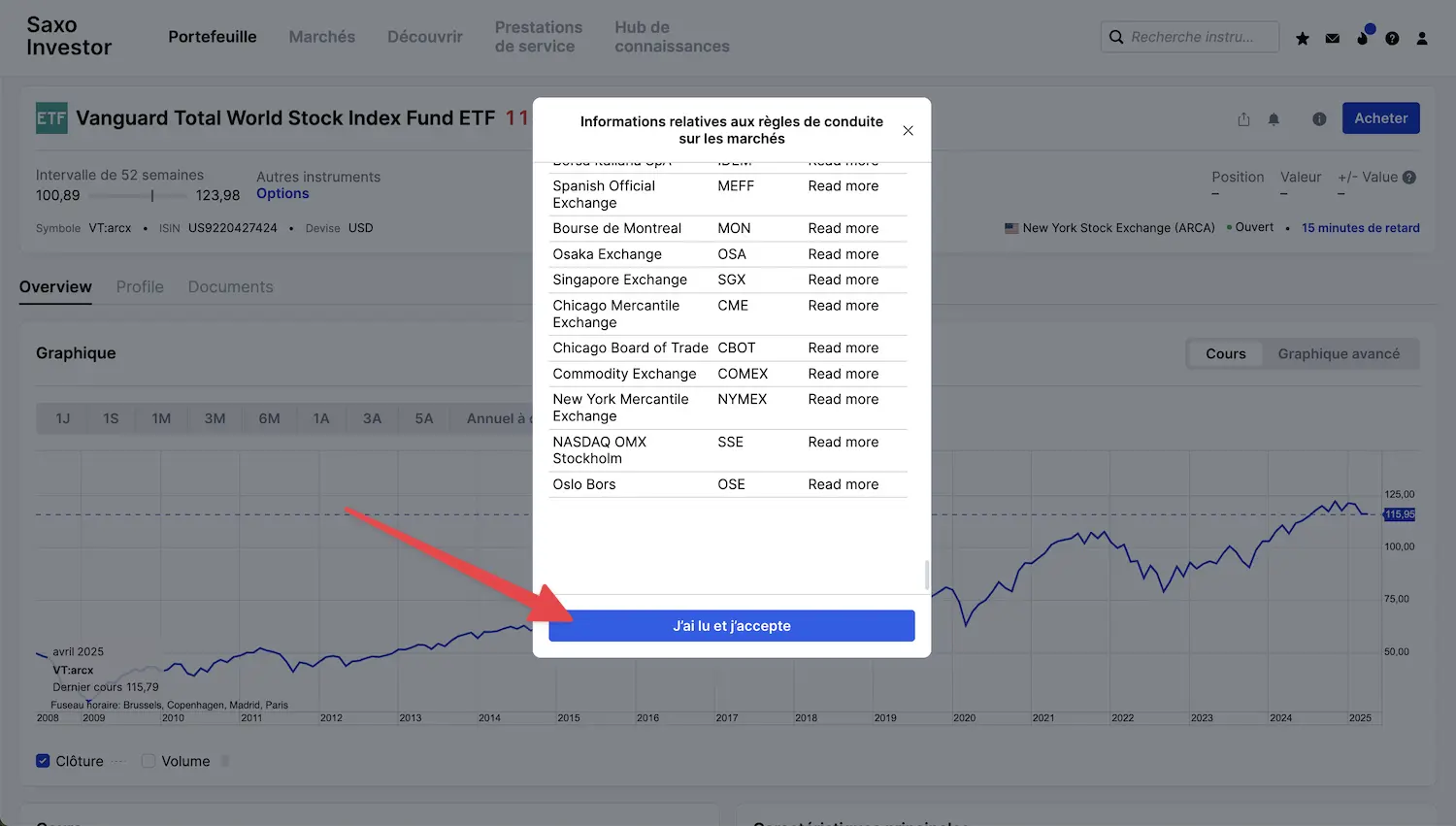
Task: Read more for Bourse de Montreal
Action: [x=843, y=229]
